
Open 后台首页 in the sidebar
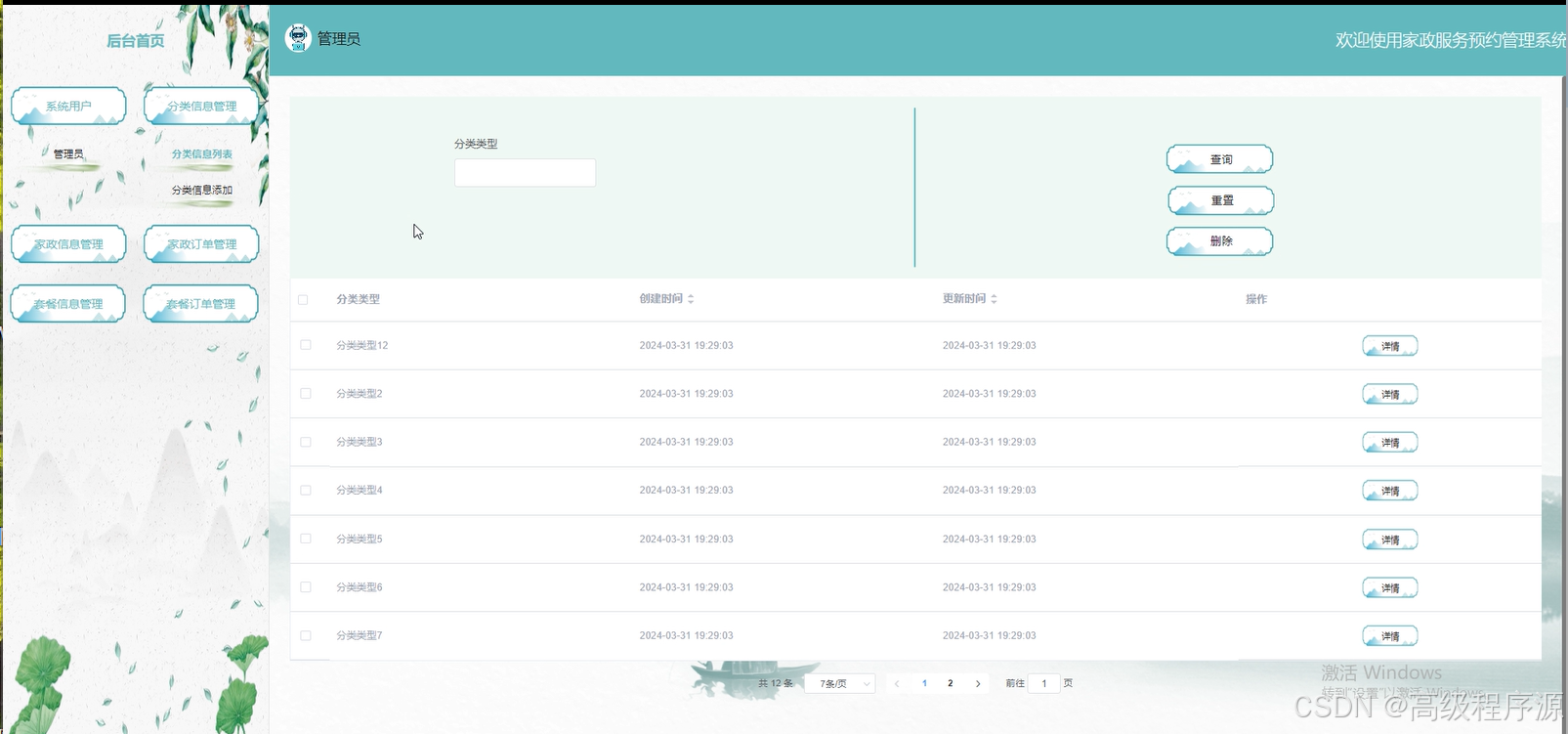(135, 40)
